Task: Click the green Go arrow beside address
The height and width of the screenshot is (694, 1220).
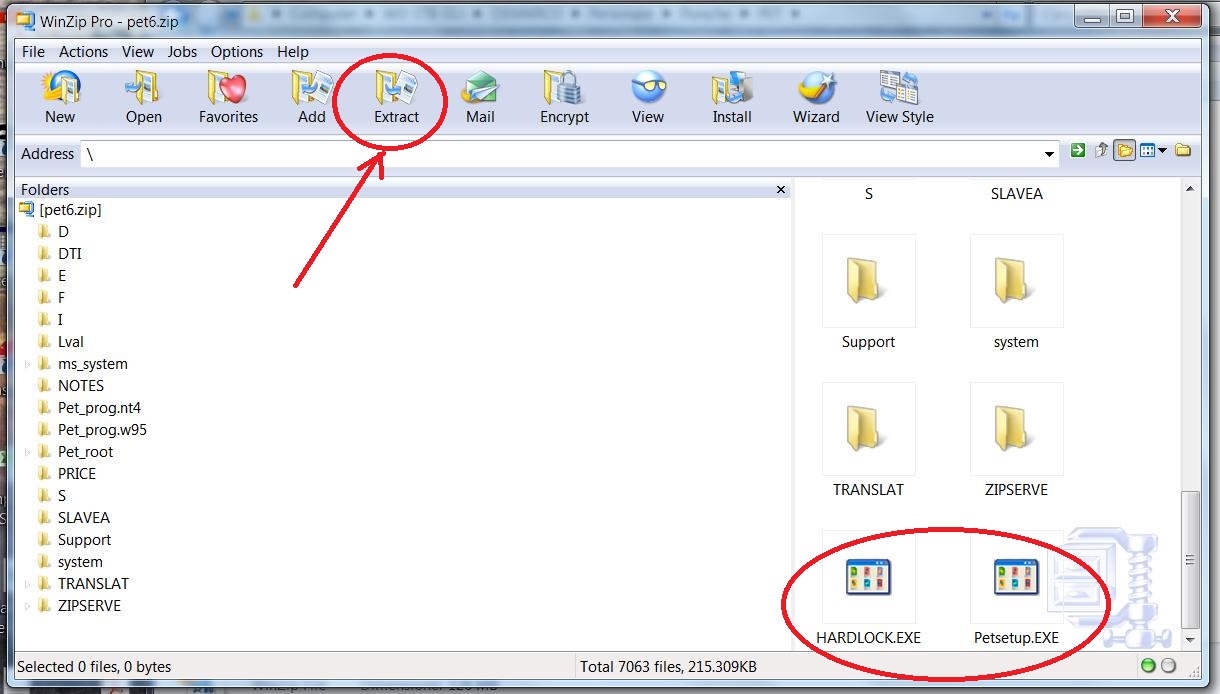Action: pos(1077,151)
